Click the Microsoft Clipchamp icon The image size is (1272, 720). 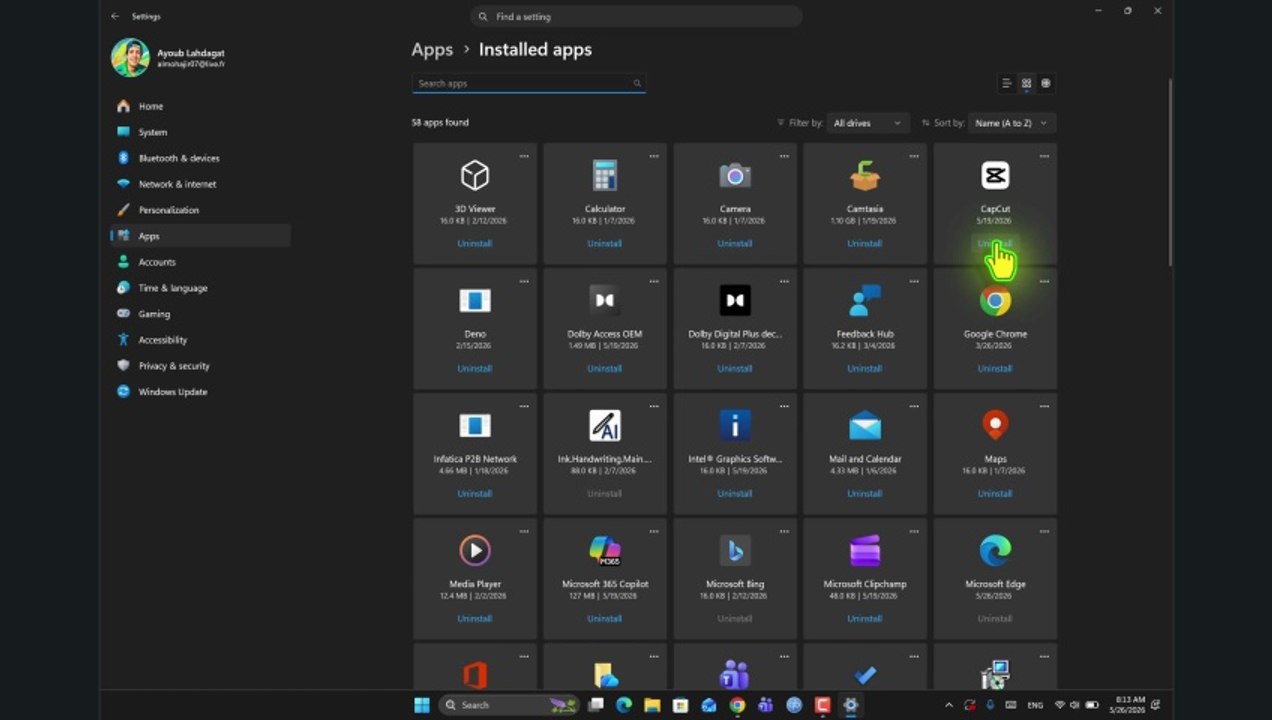click(x=865, y=551)
